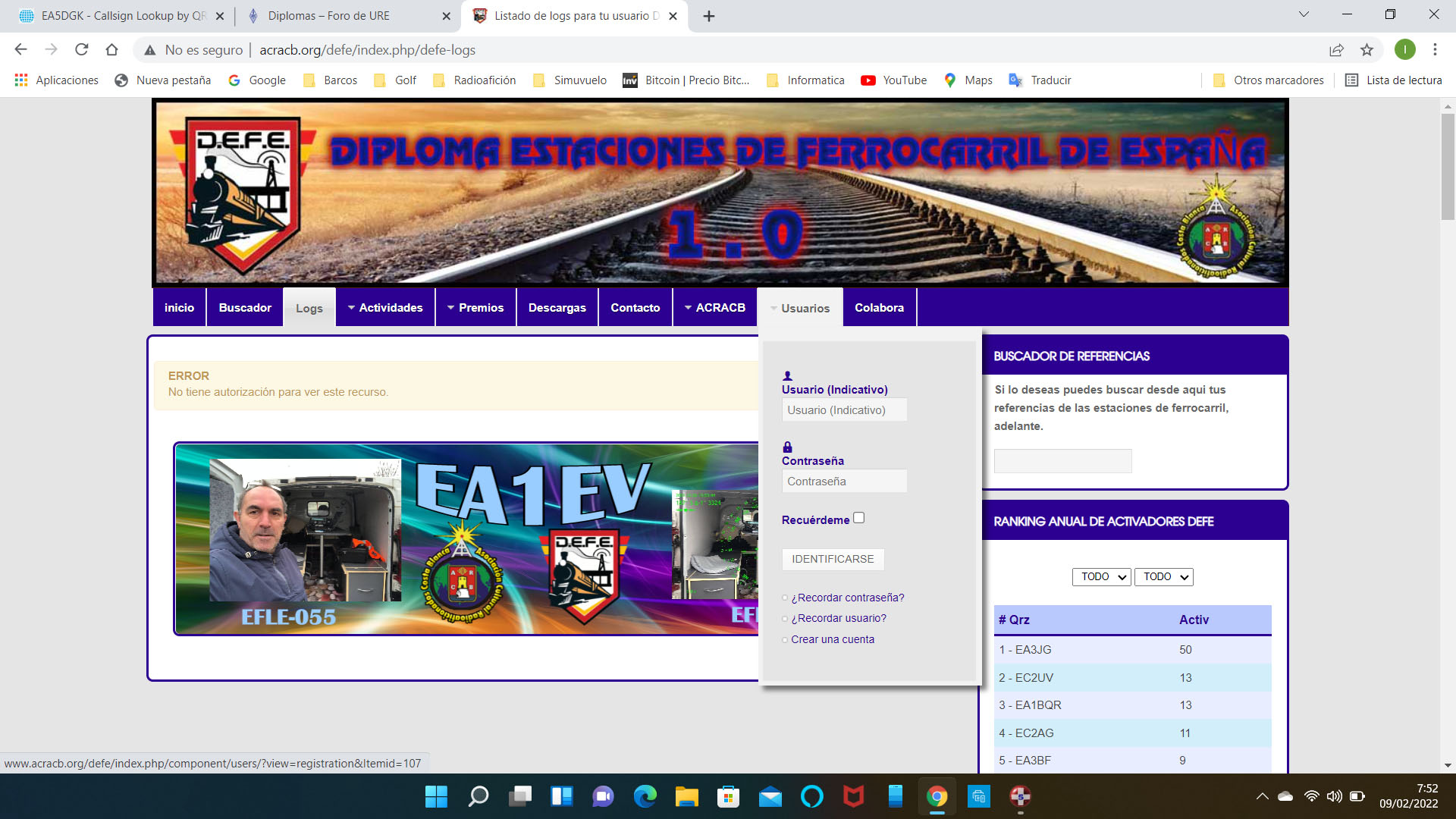Open taskbar search magnifier
1456x819 pixels.
[479, 796]
